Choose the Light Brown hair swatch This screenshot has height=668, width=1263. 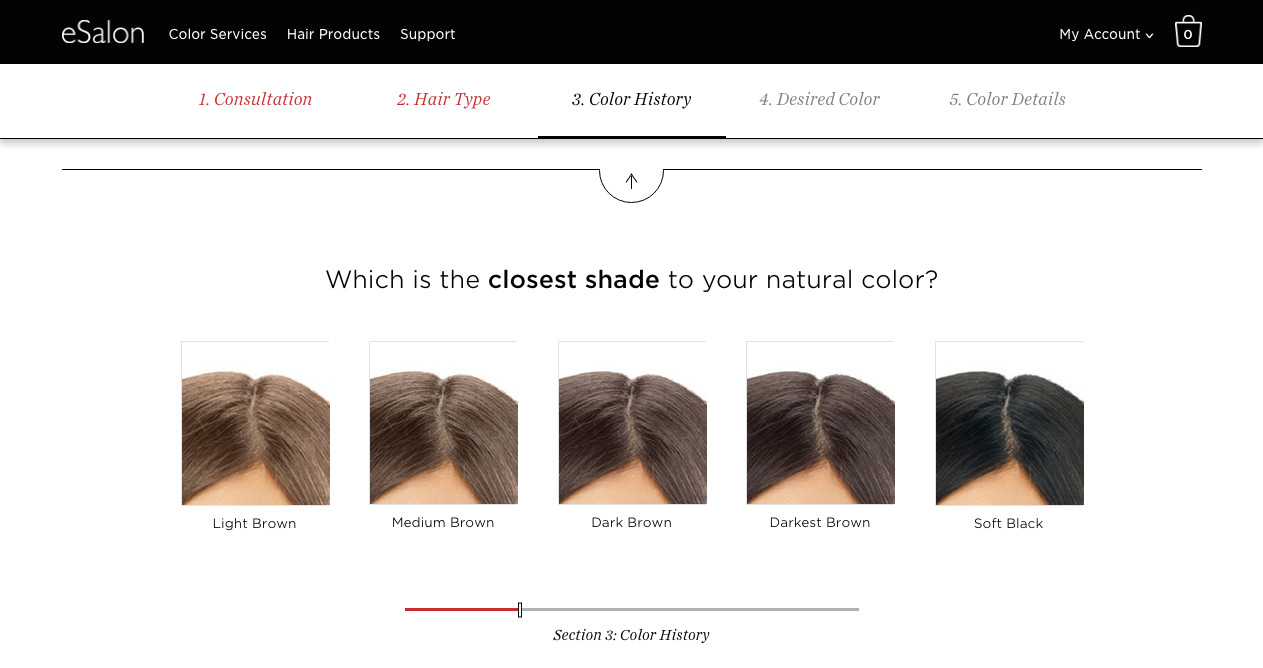(255, 423)
